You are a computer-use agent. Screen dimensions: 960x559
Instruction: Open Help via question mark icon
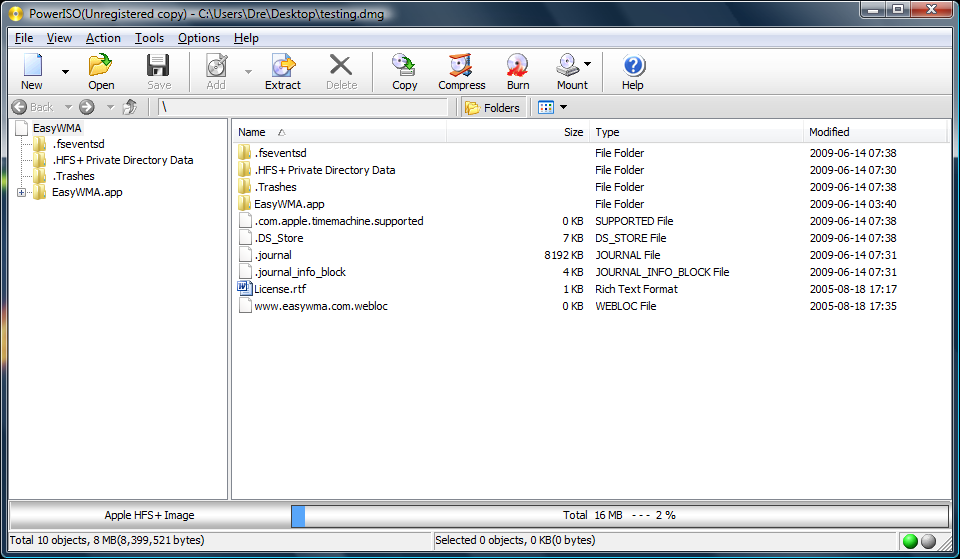tap(633, 66)
